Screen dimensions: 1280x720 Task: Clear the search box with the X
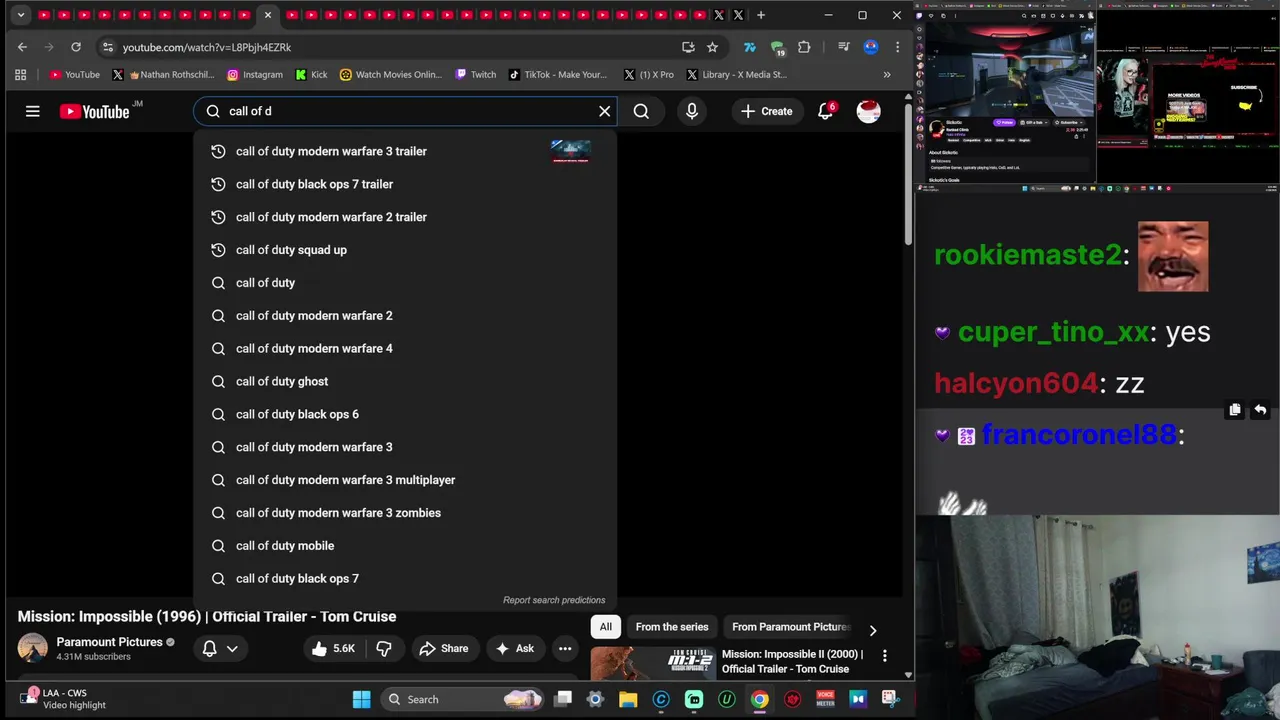(604, 111)
